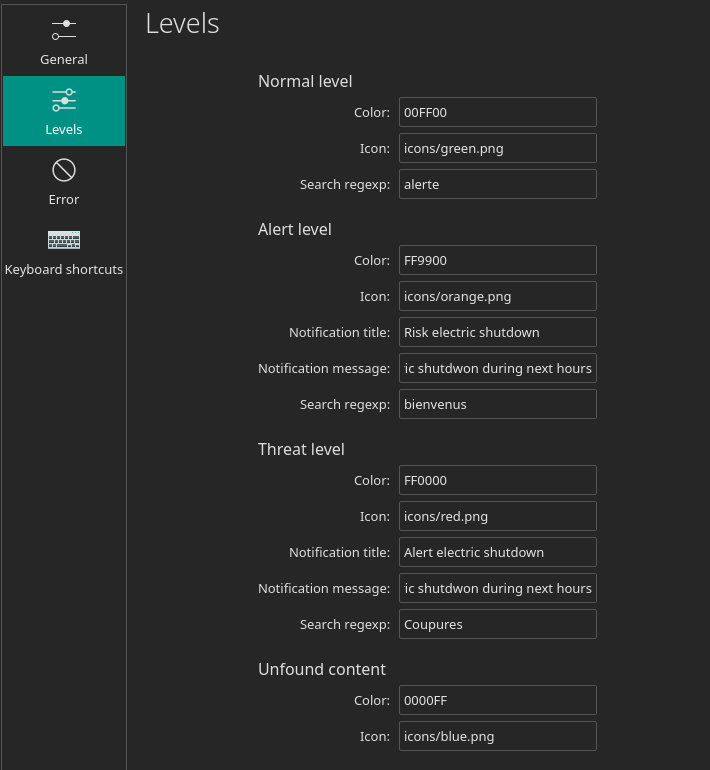Select the Levels sliders icon
Screen dimensions: 710x770
[64, 100]
